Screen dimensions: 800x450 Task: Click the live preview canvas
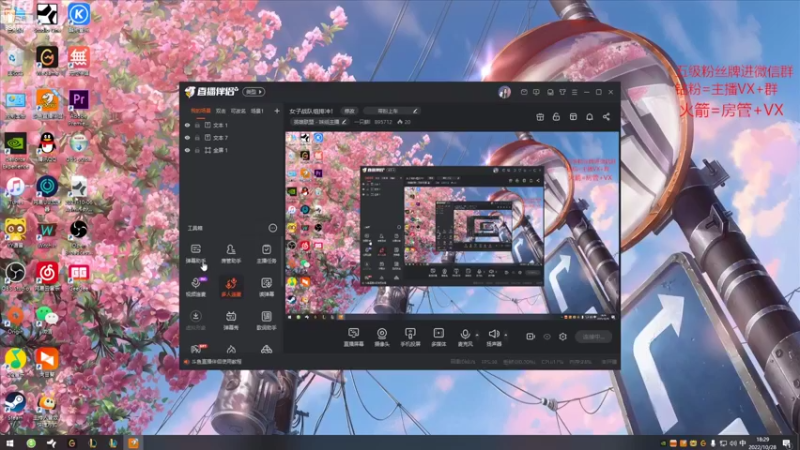pos(452,226)
